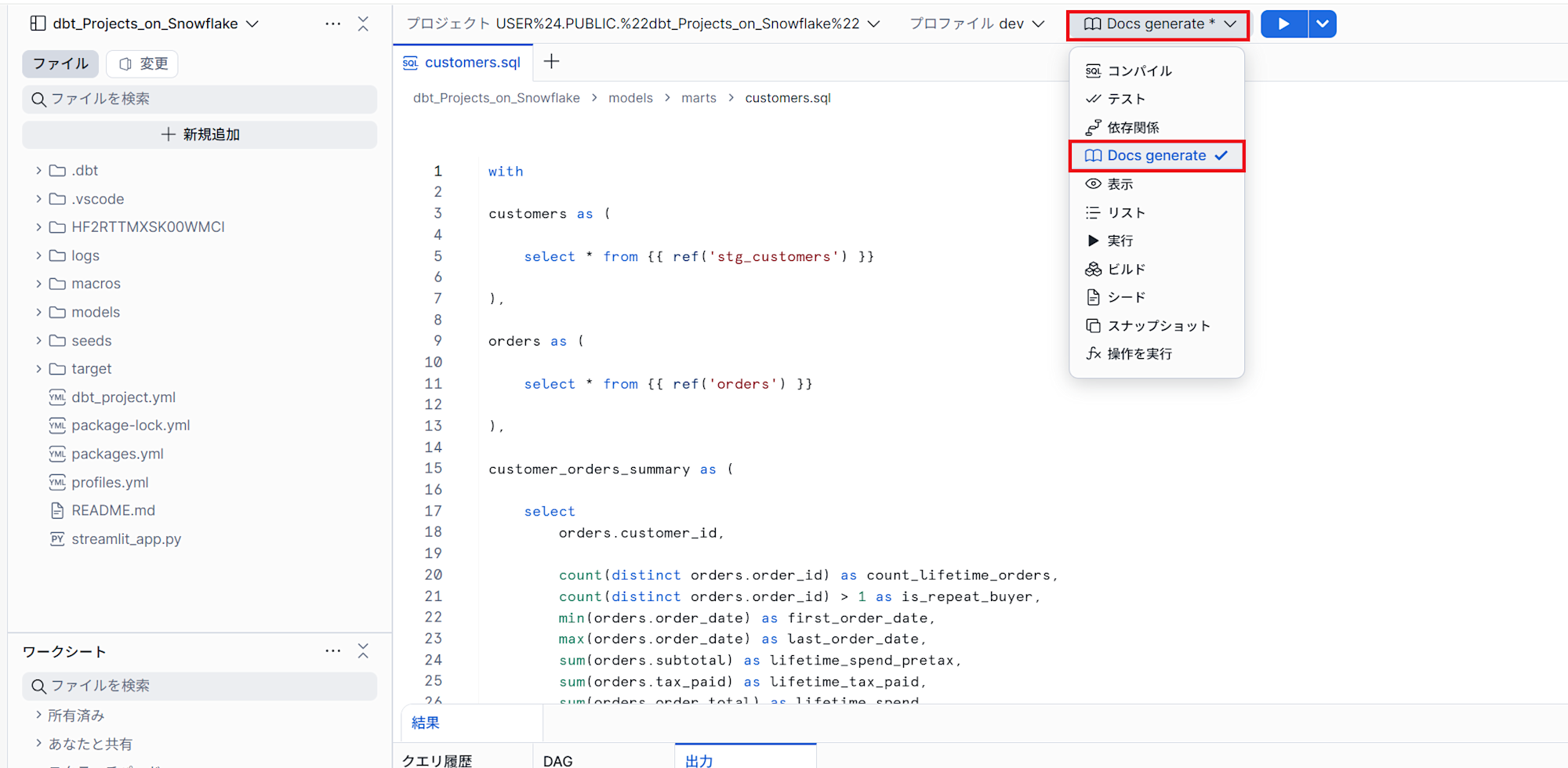Choose スナップショット from the command menu
The width and height of the screenshot is (1568, 768).
click(1156, 325)
